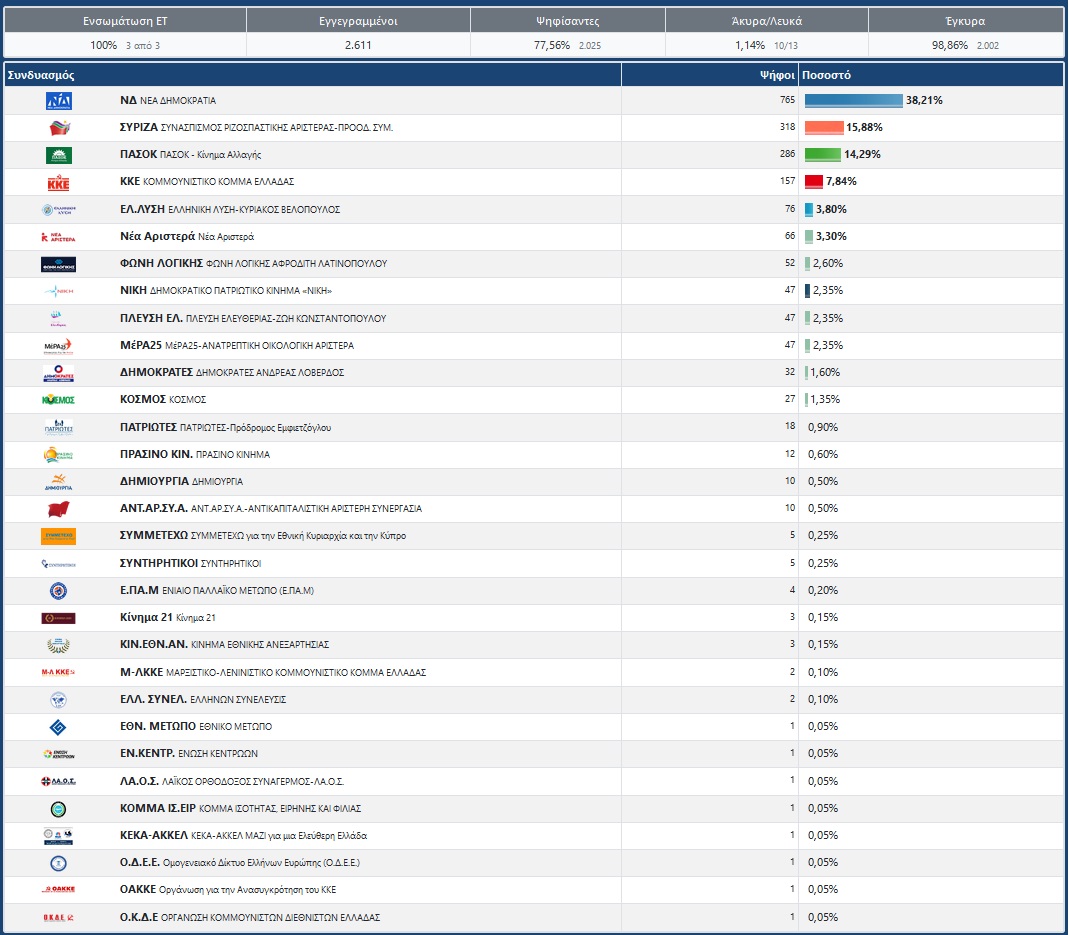Viewport: 1069px width, 935px height.
Task: Click the ΣΥΡΙΖΑ orange percentage bar
Action: coord(824,128)
